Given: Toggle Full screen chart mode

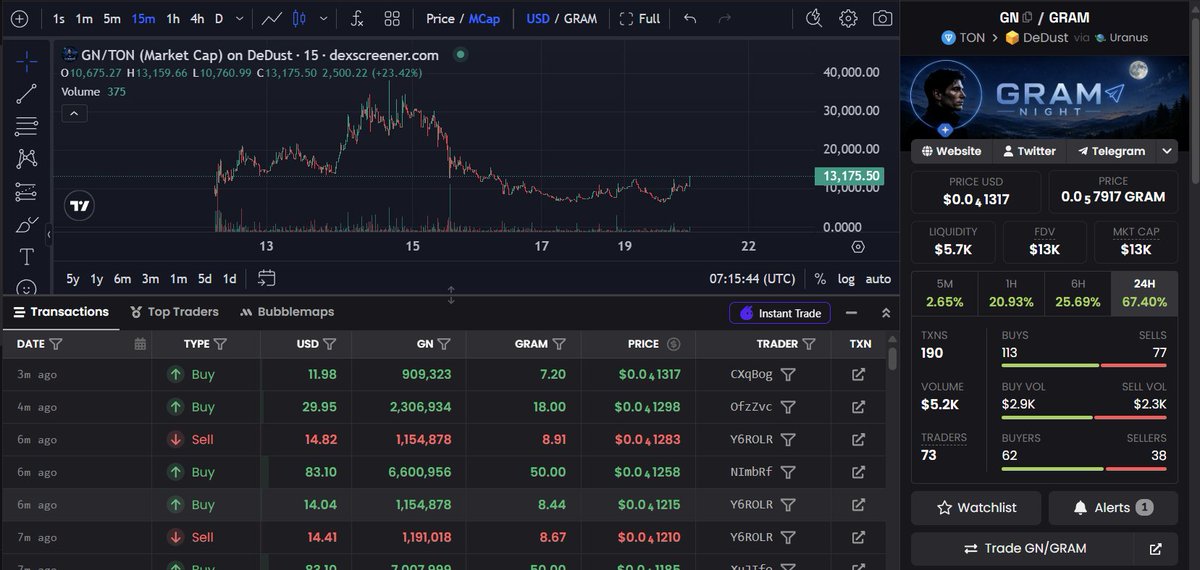Looking at the screenshot, I should [x=640, y=18].
